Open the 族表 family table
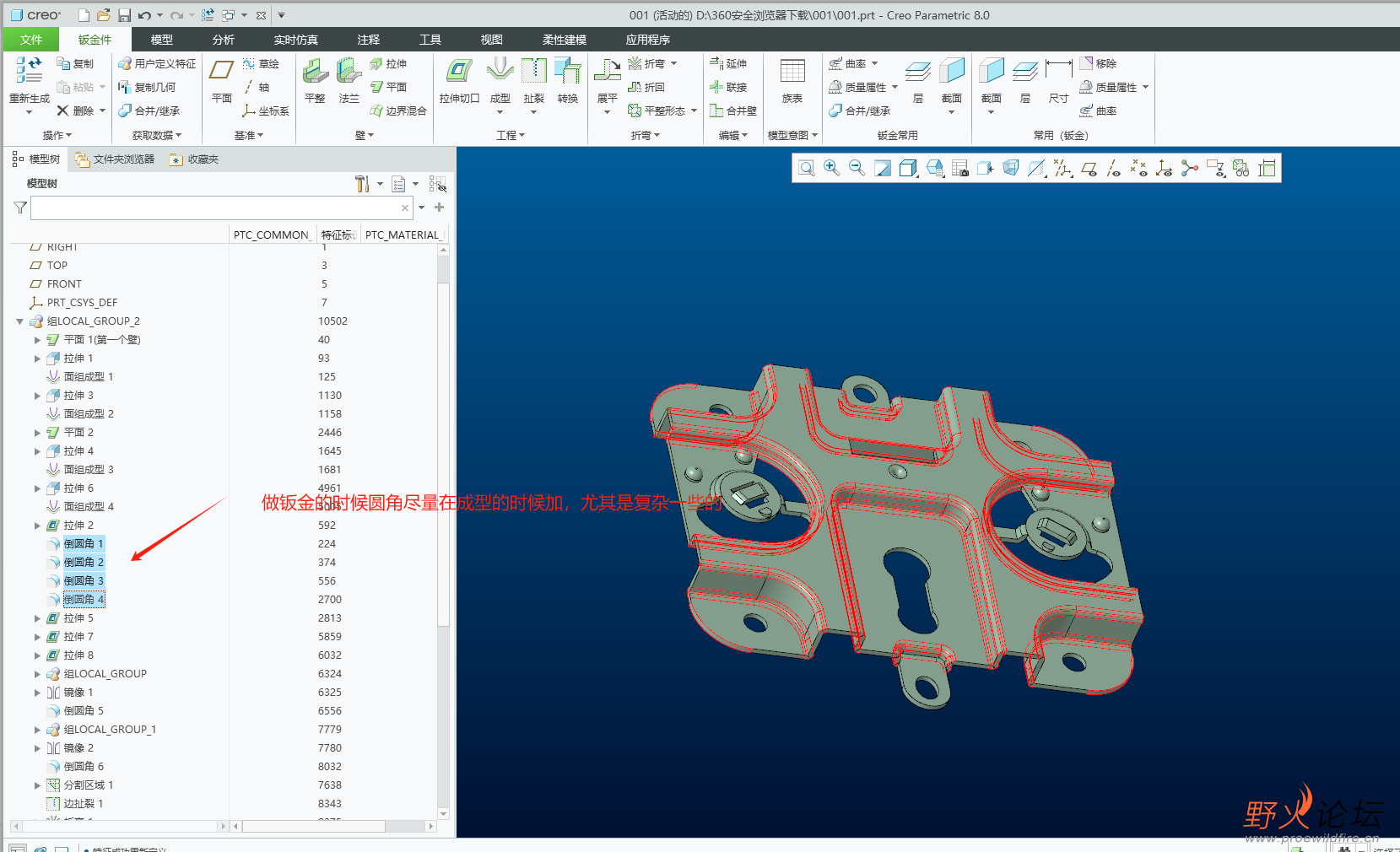 click(792, 81)
